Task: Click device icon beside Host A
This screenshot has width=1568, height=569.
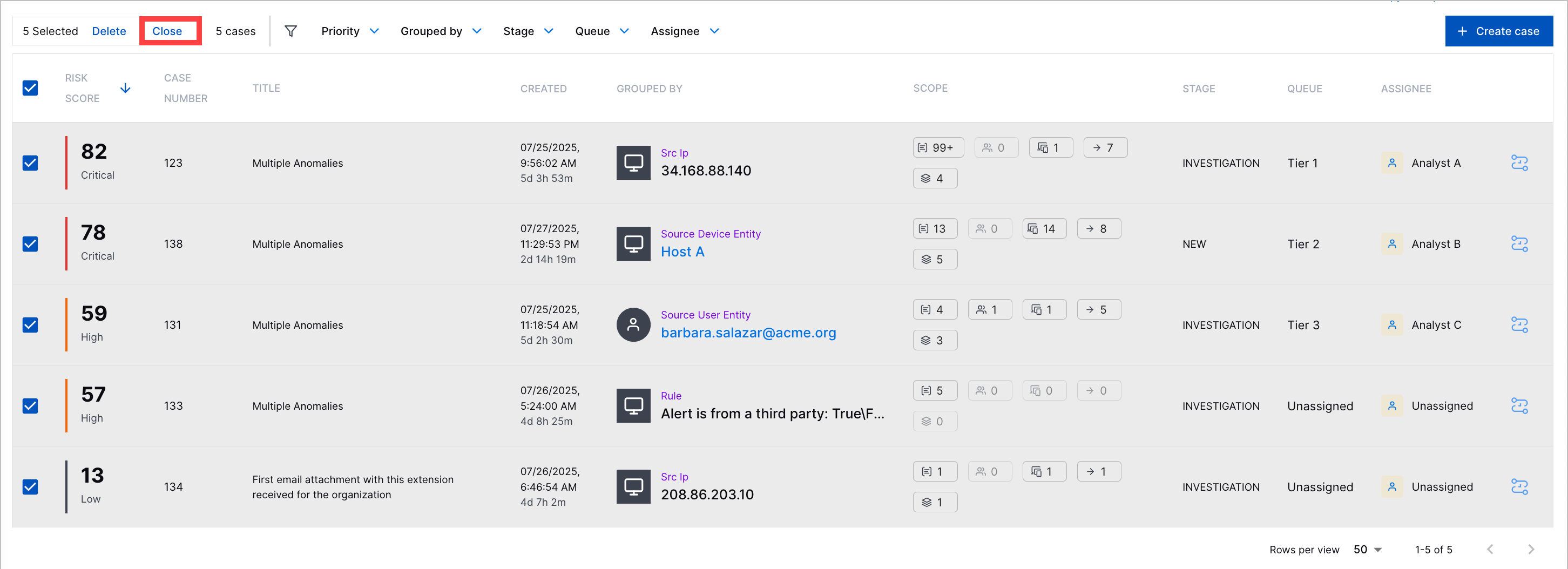Action: pyautogui.click(x=633, y=244)
